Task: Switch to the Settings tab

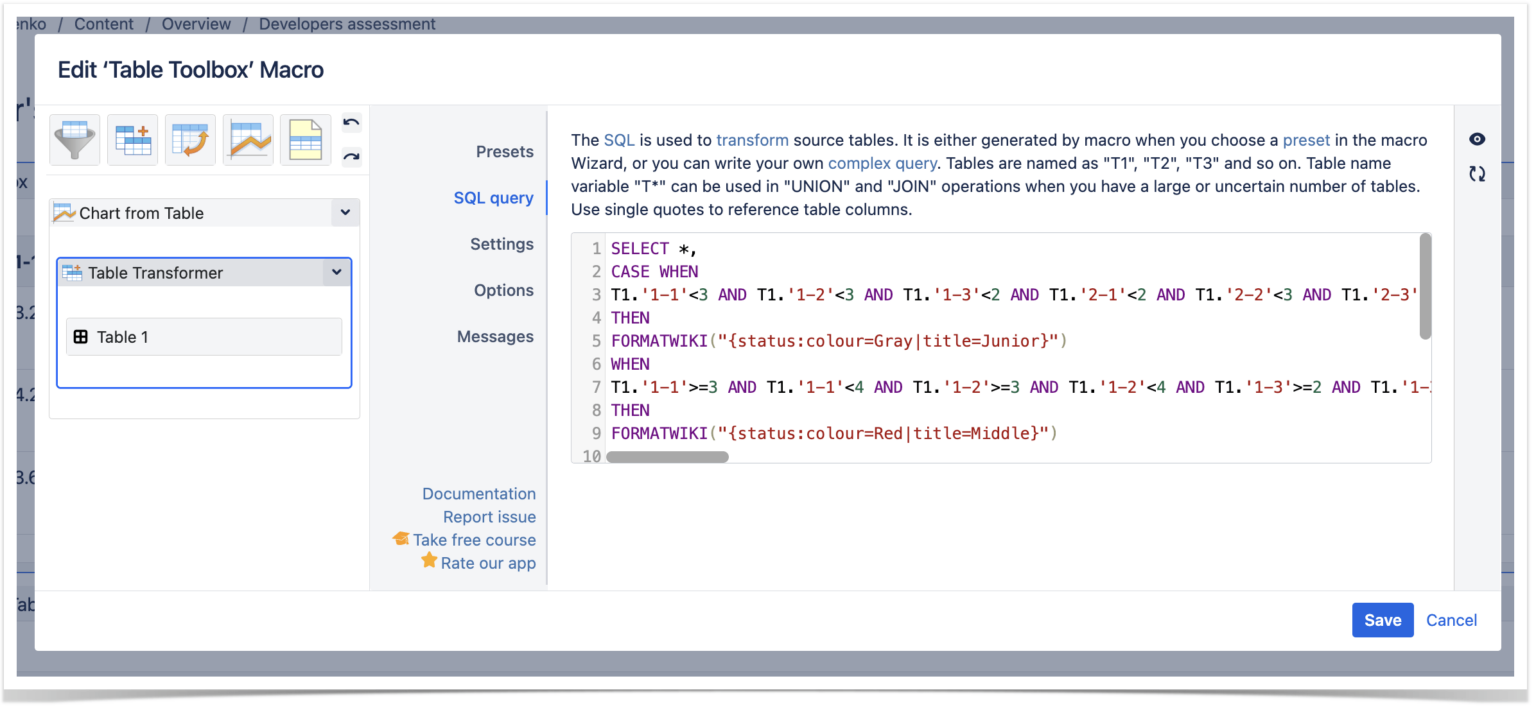Action: coord(502,243)
